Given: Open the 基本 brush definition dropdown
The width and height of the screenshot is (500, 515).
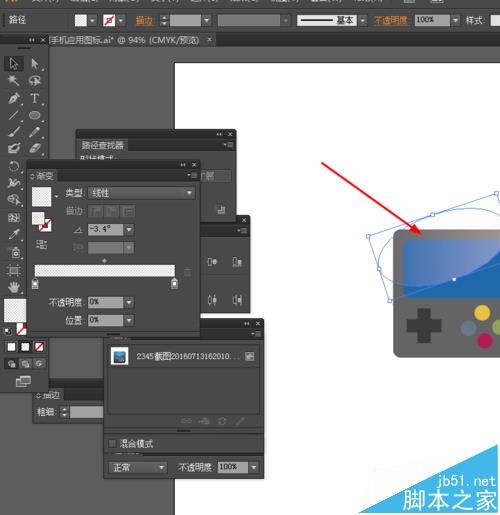Looking at the screenshot, I should (363, 20).
